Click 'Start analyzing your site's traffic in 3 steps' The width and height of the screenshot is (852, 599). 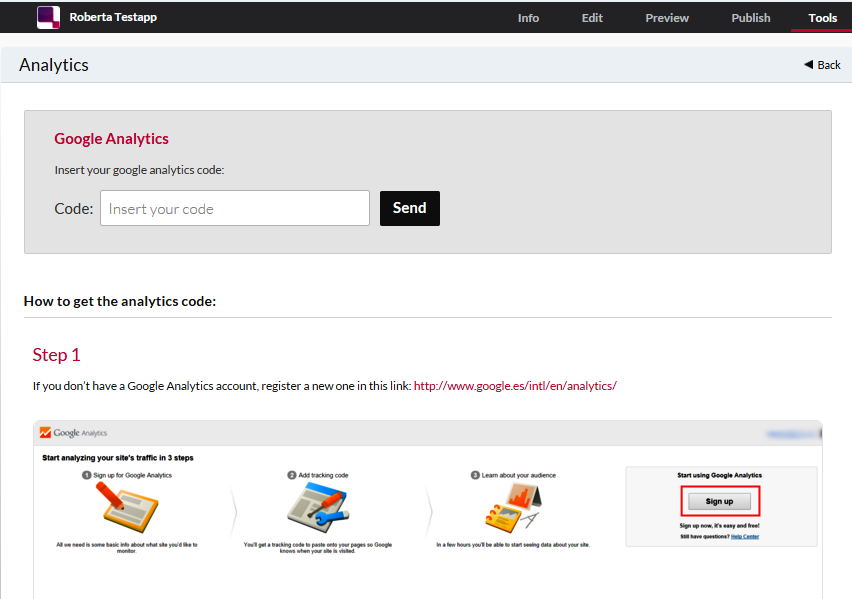click(x=118, y=458)
